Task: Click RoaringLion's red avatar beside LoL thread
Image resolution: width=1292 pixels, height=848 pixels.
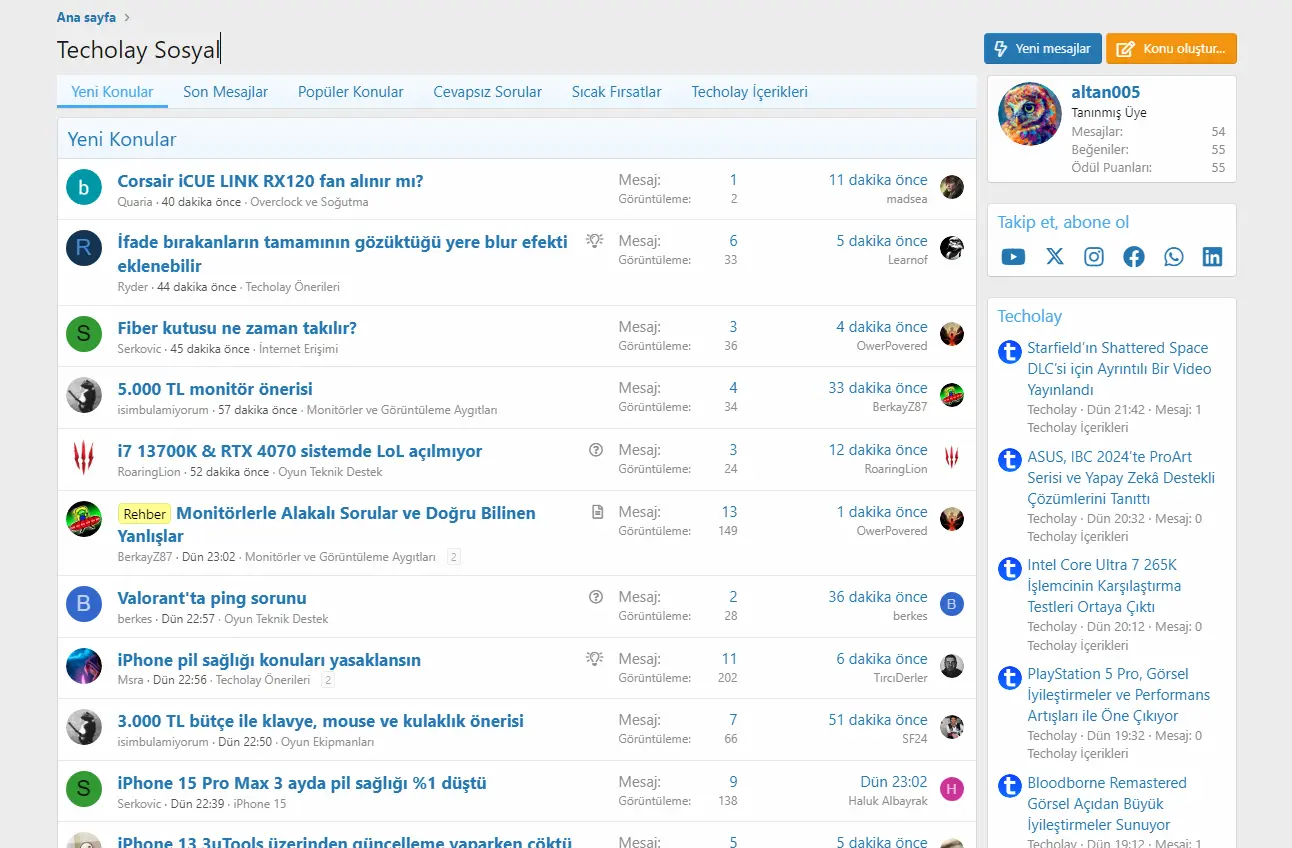Action: tap(84, 457)
